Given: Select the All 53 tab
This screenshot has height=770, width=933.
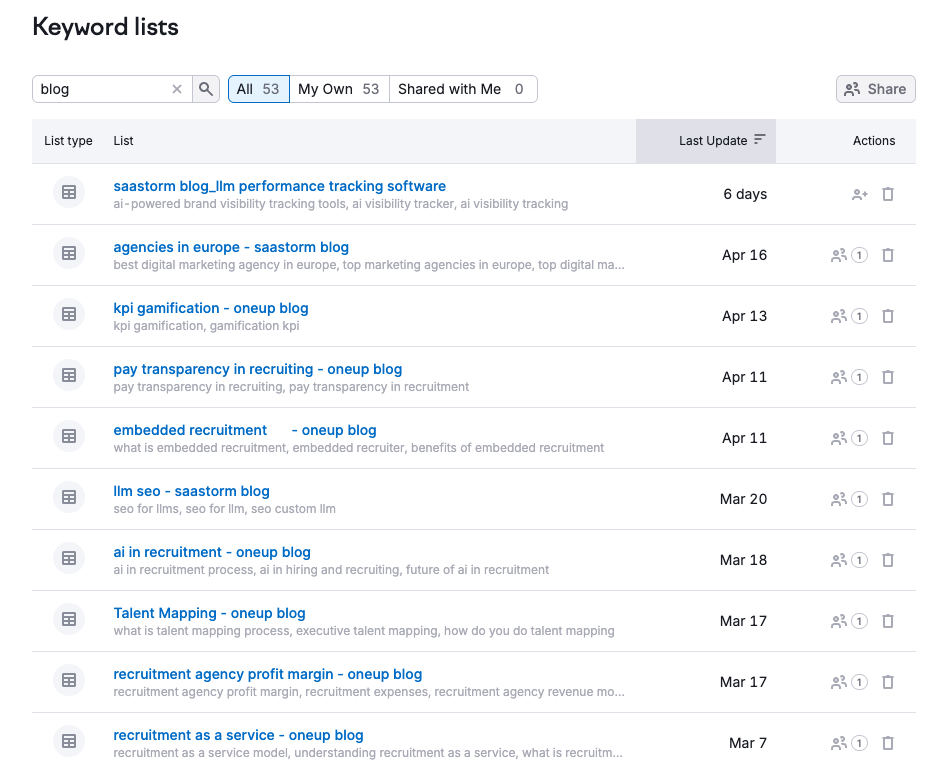Looking at the screenshot, I should pyautogui.click(x=258, y=89).
